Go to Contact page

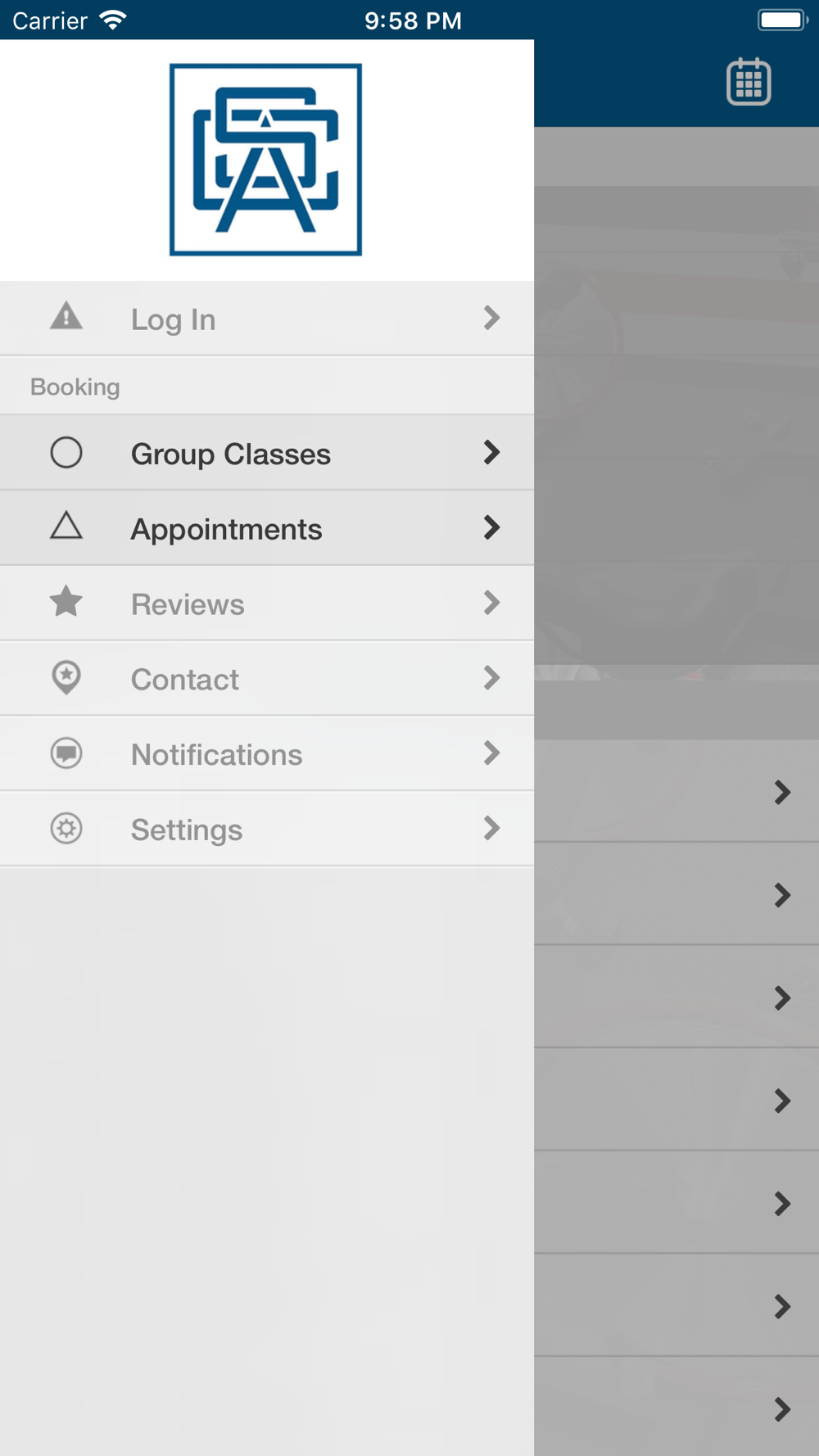click(267, 679)
